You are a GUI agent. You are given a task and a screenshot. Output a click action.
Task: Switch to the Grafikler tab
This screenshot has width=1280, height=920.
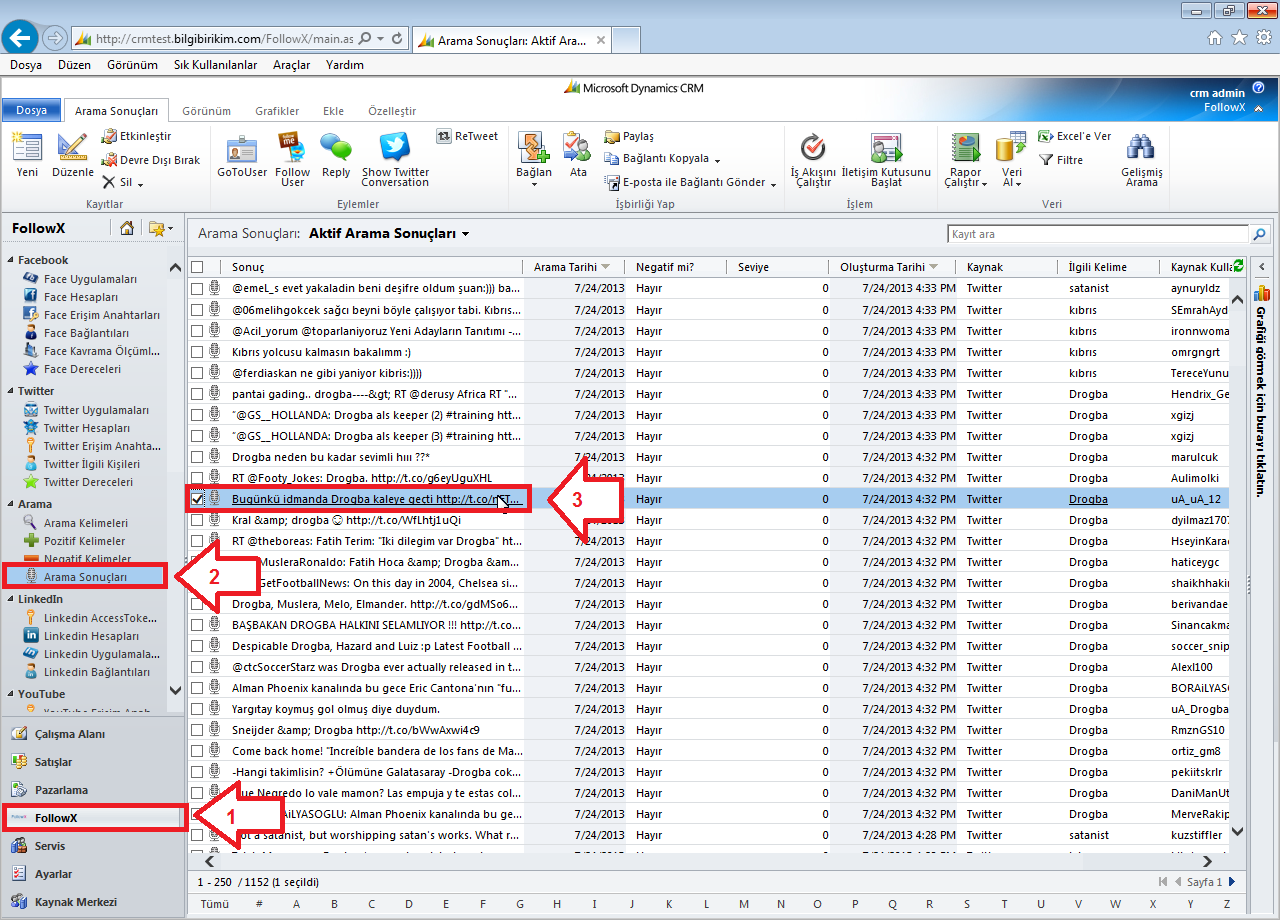point(277,111)
